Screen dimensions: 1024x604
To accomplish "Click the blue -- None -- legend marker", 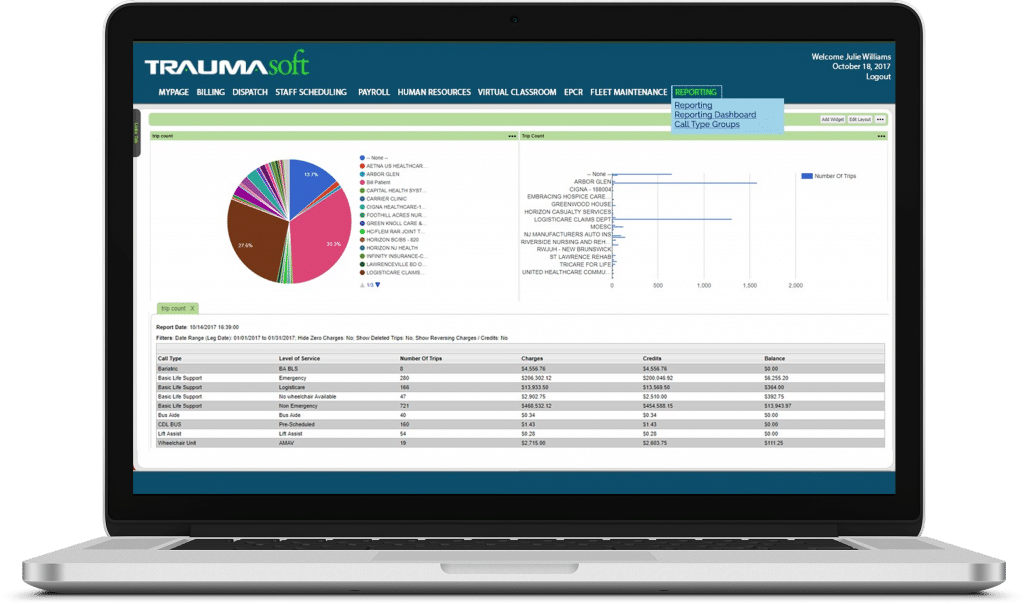I will pos(361,158).
